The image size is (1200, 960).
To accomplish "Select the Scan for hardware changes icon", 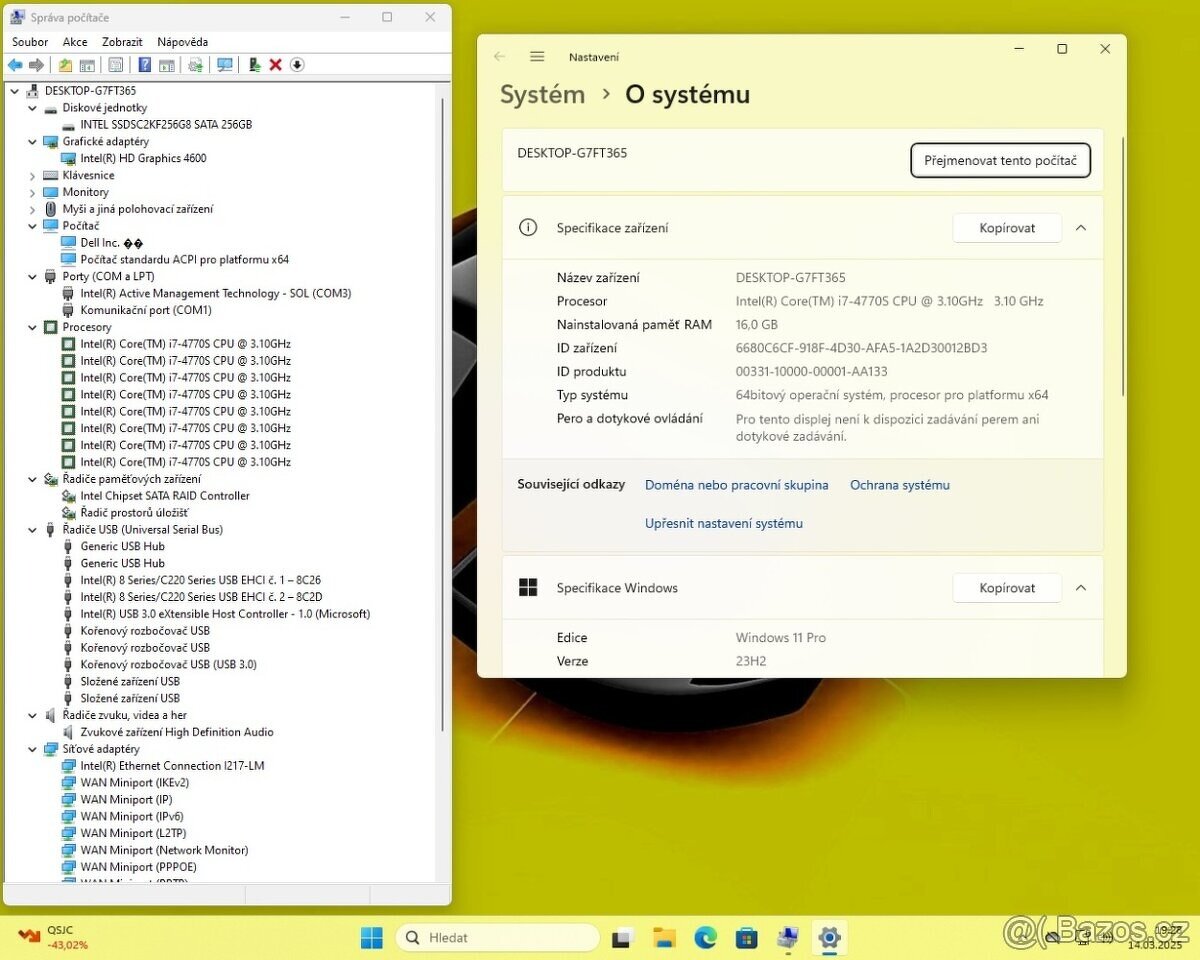I will (196, 64).
